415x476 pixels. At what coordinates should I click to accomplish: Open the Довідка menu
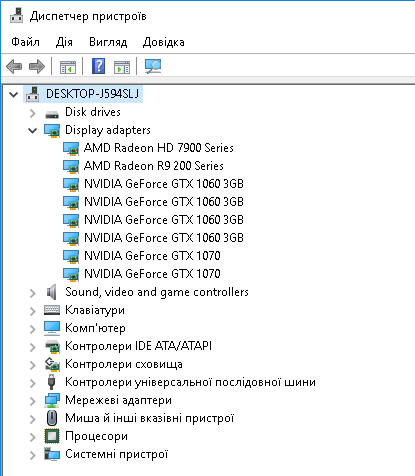pyautogui.click(x=163, y=42)
